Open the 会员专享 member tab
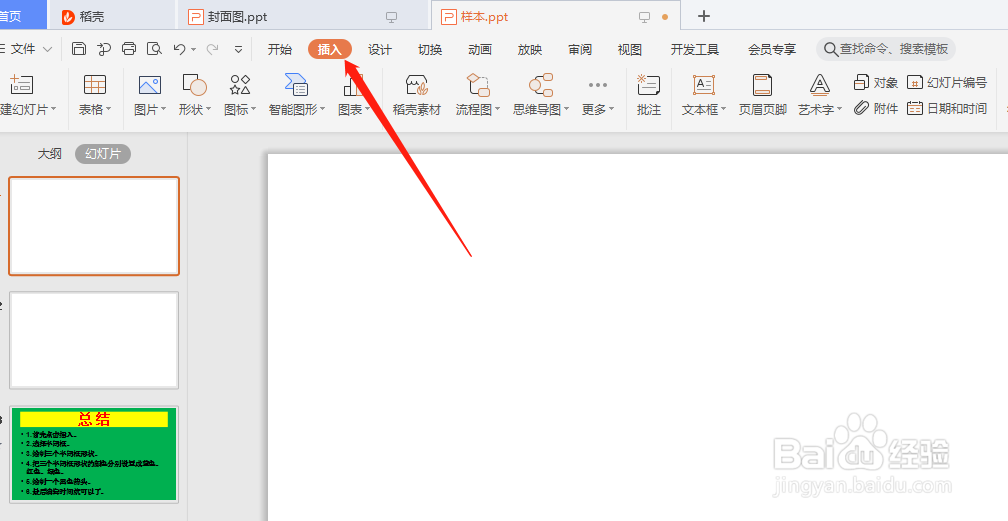The image size is (1008, 521). click(x=772, y=50)
